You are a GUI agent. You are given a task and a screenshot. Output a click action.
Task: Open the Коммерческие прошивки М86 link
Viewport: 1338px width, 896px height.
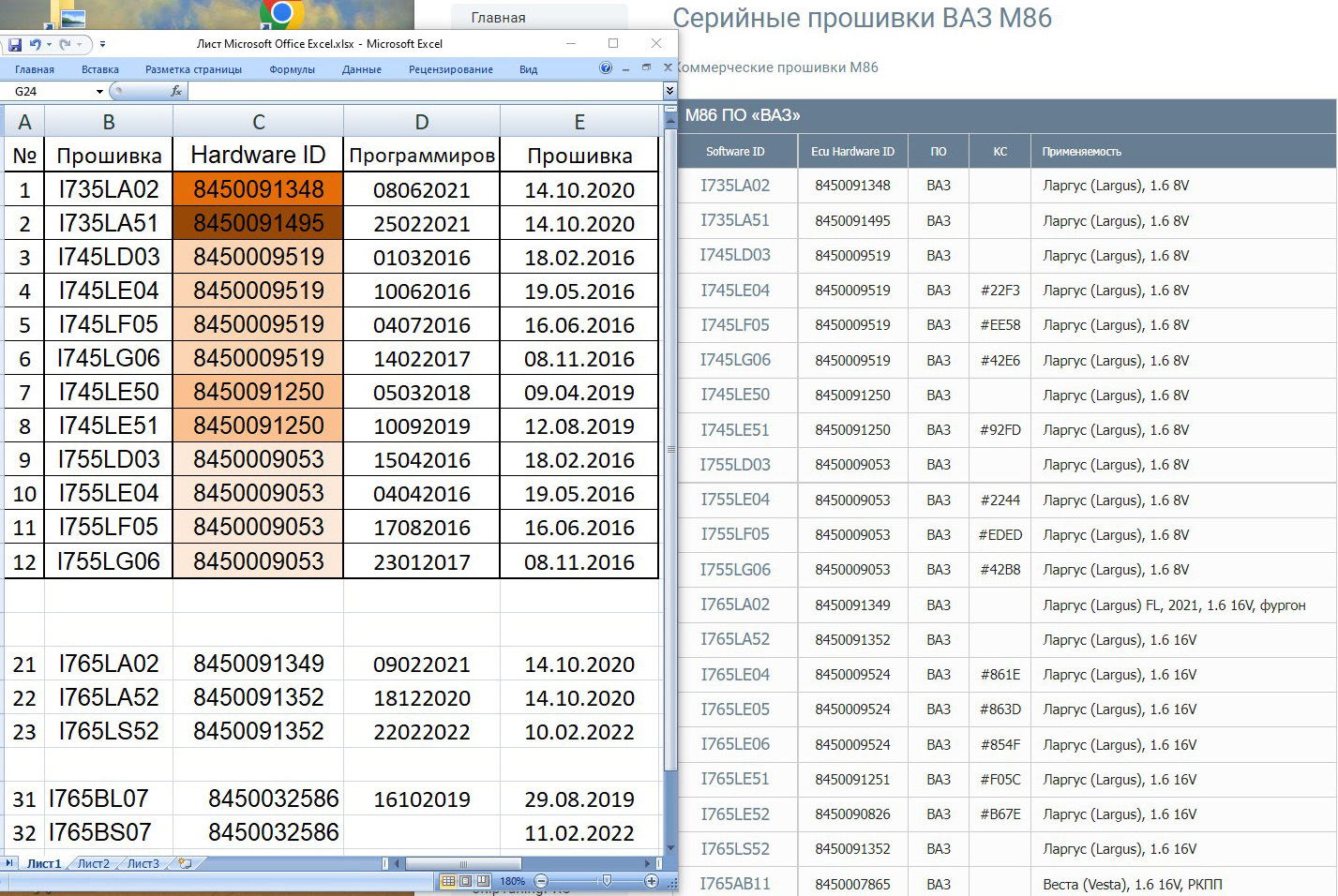pyautogui.click(x=777, y=67)
